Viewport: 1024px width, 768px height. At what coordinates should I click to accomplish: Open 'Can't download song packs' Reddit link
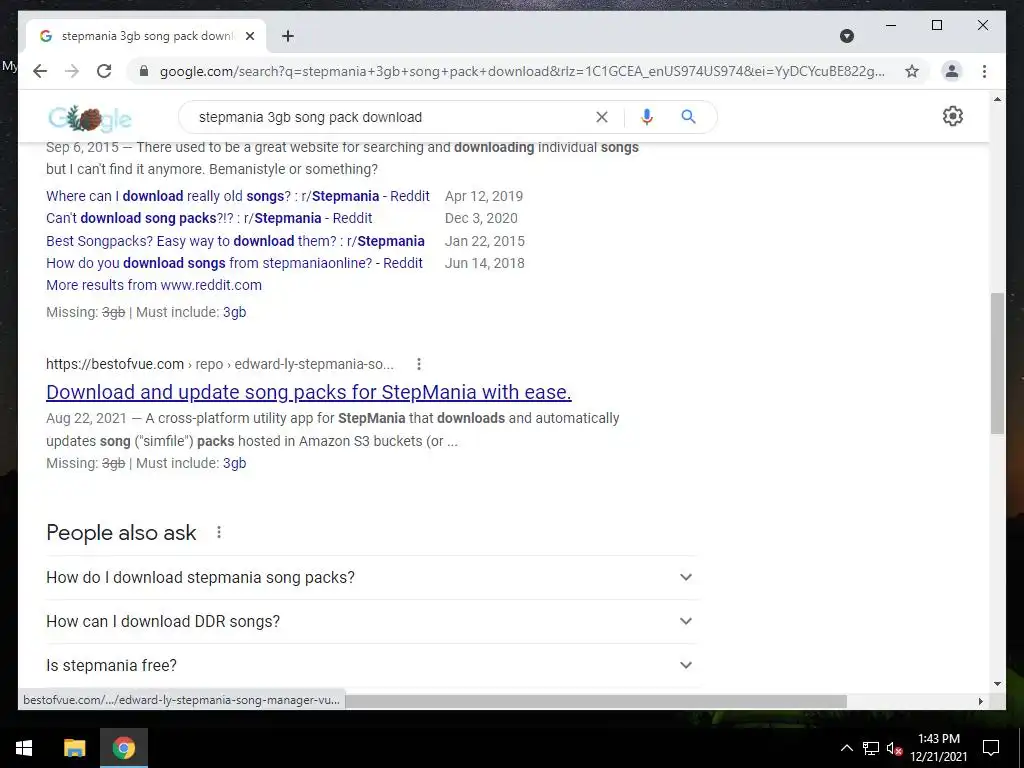pos(209,218)
